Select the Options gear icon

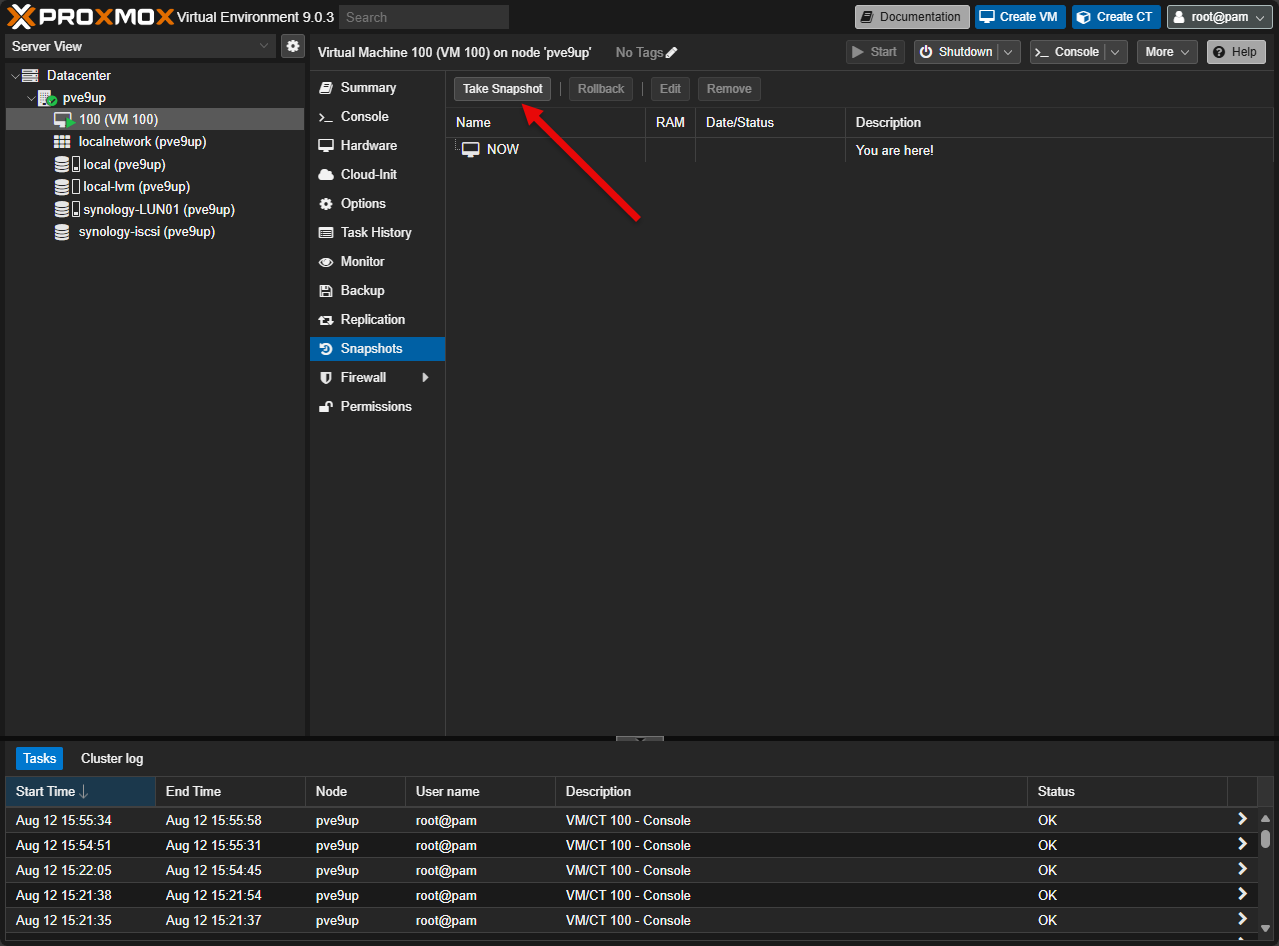(x=326, y=203)
